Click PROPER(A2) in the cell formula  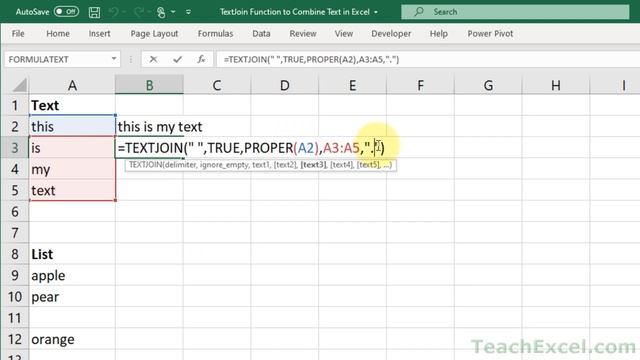click(x=281, y=148)
